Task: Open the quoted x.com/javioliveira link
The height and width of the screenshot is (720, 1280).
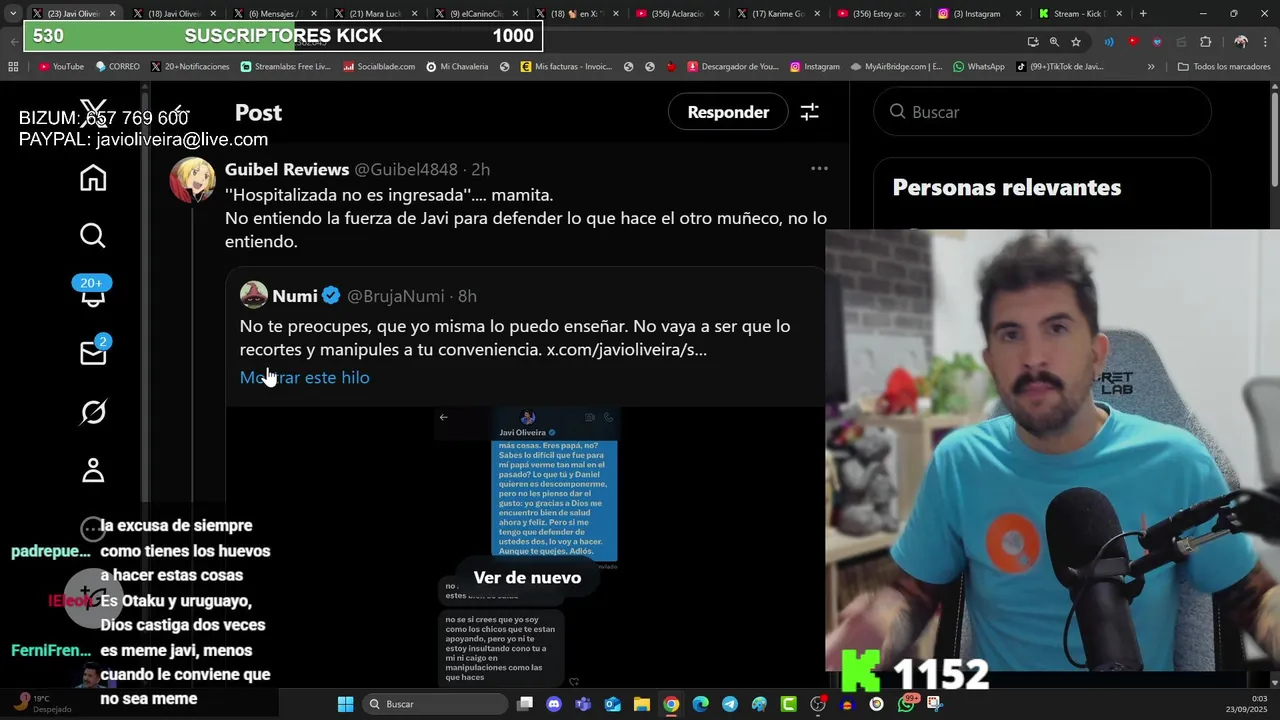Action: click(626, 350)
